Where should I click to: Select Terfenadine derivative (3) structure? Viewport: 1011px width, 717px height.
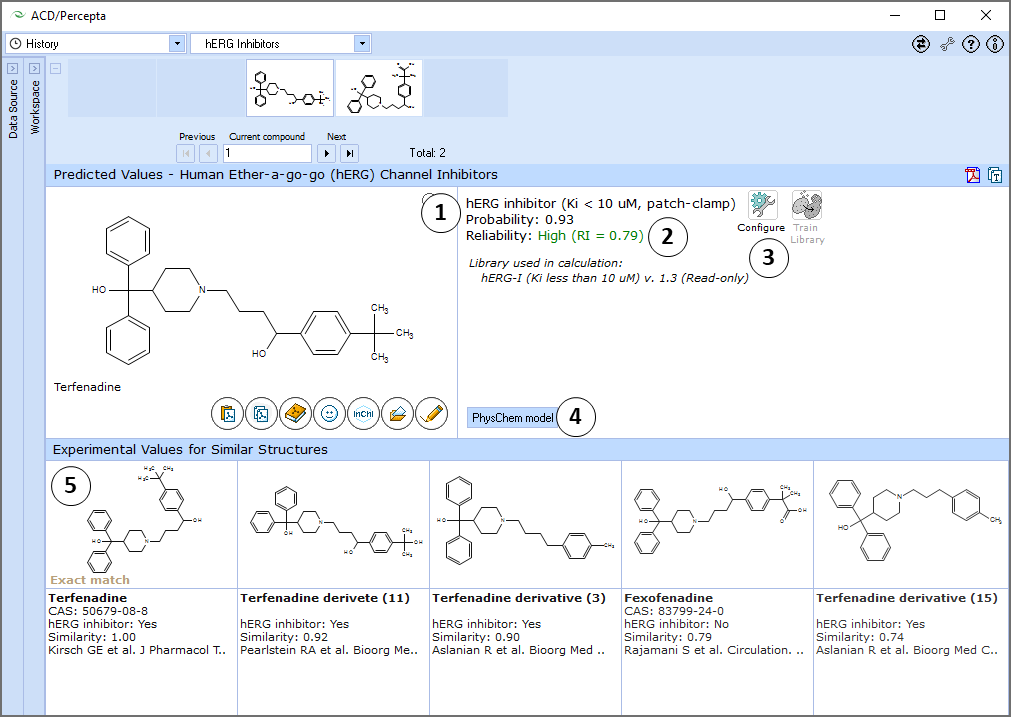525,524
